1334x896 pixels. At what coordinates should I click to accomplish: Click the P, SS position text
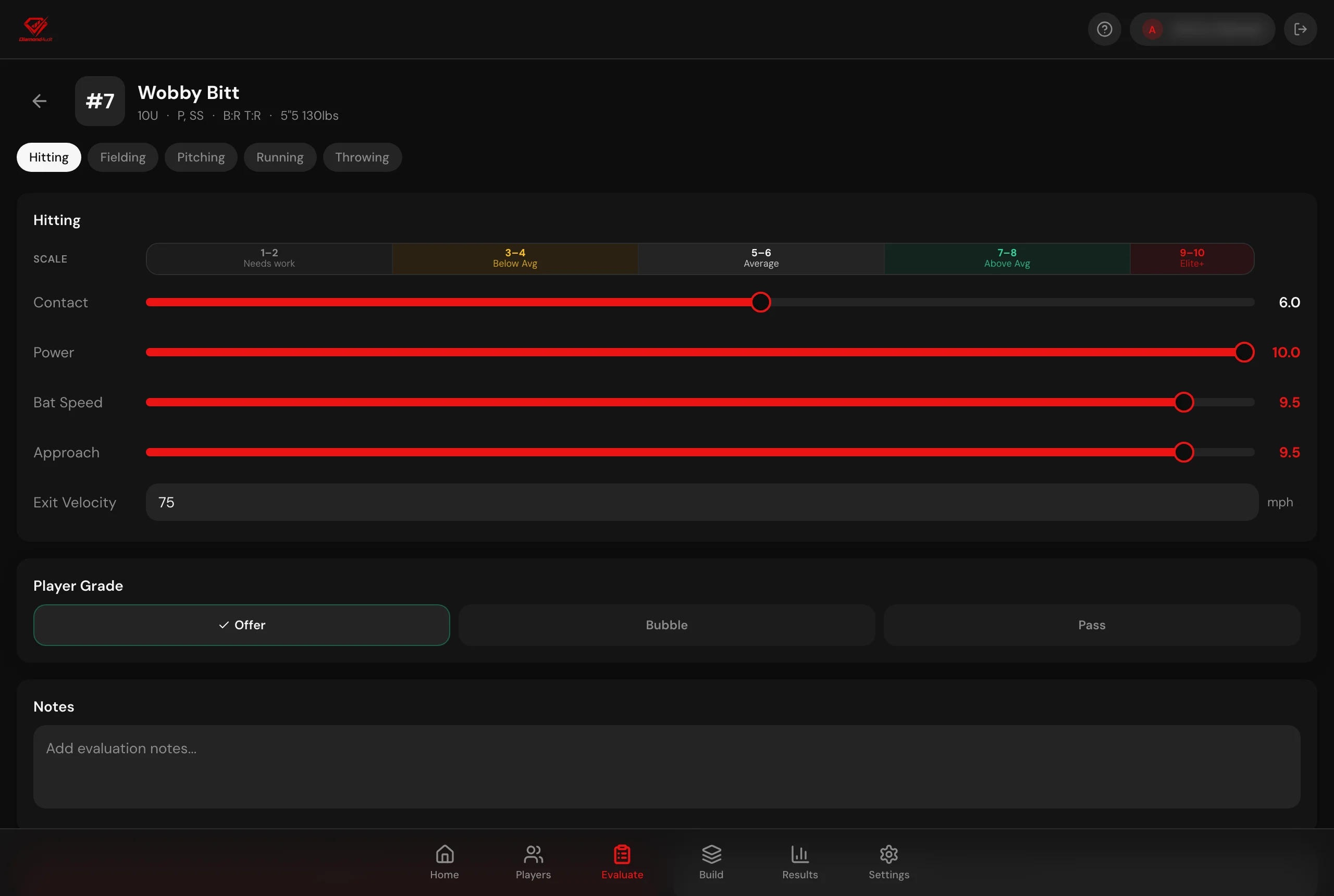(x=190, y=116)
